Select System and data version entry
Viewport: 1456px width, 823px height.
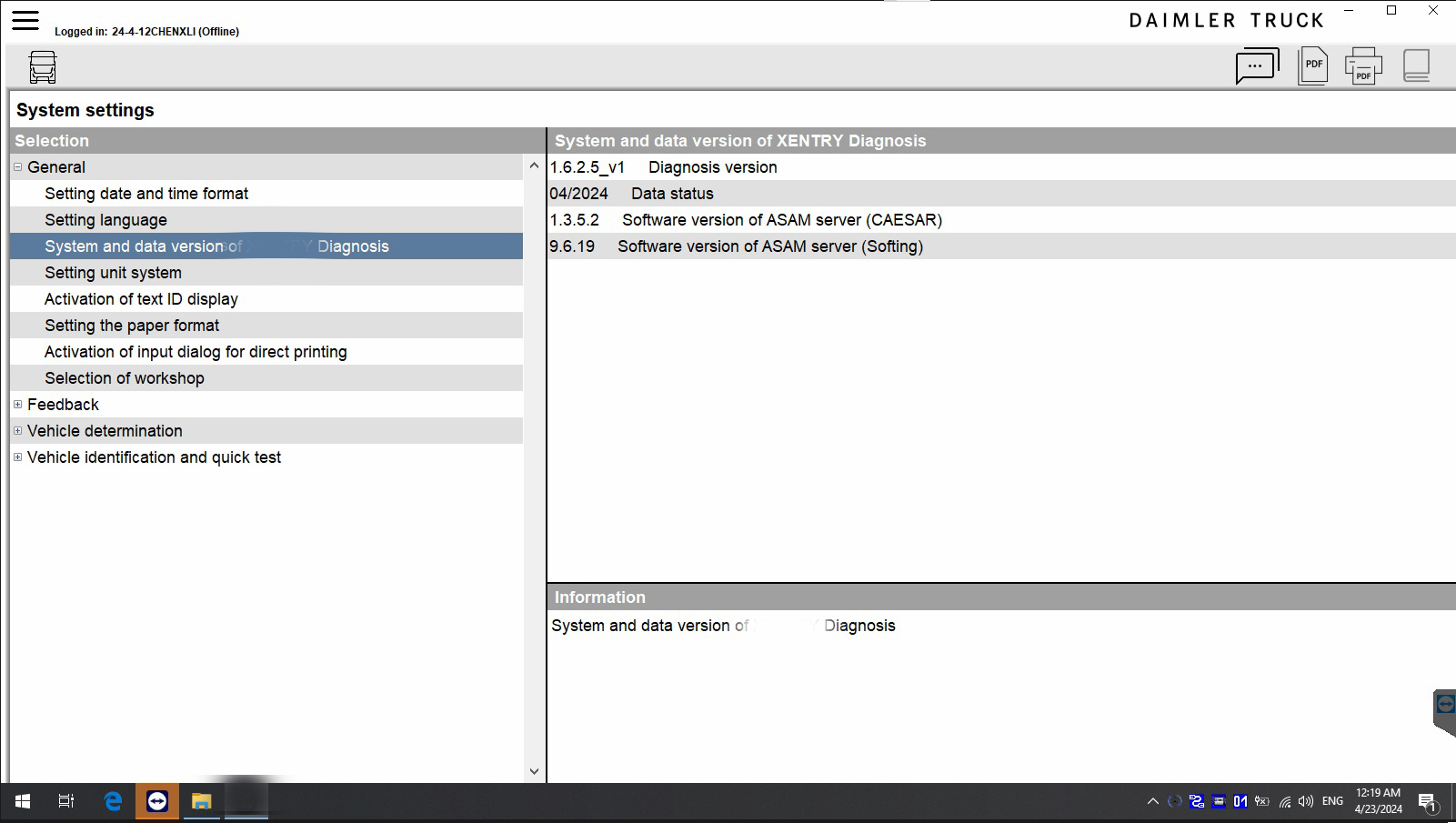tap(266, 246)
